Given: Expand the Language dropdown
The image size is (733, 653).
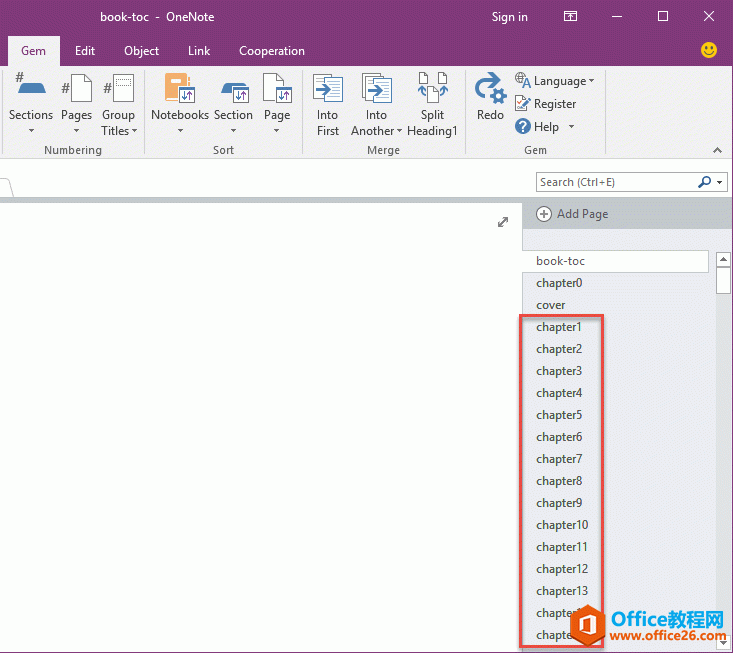Looking at the screenshot, I should [x=556, y=81].
